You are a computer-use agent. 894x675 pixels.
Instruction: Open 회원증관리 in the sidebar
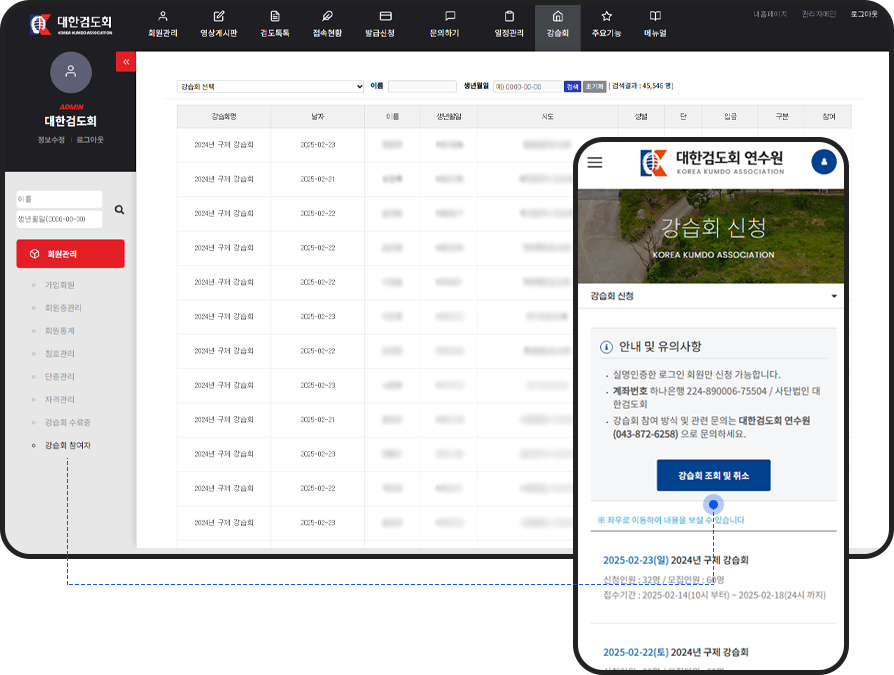tap(63, 308)
